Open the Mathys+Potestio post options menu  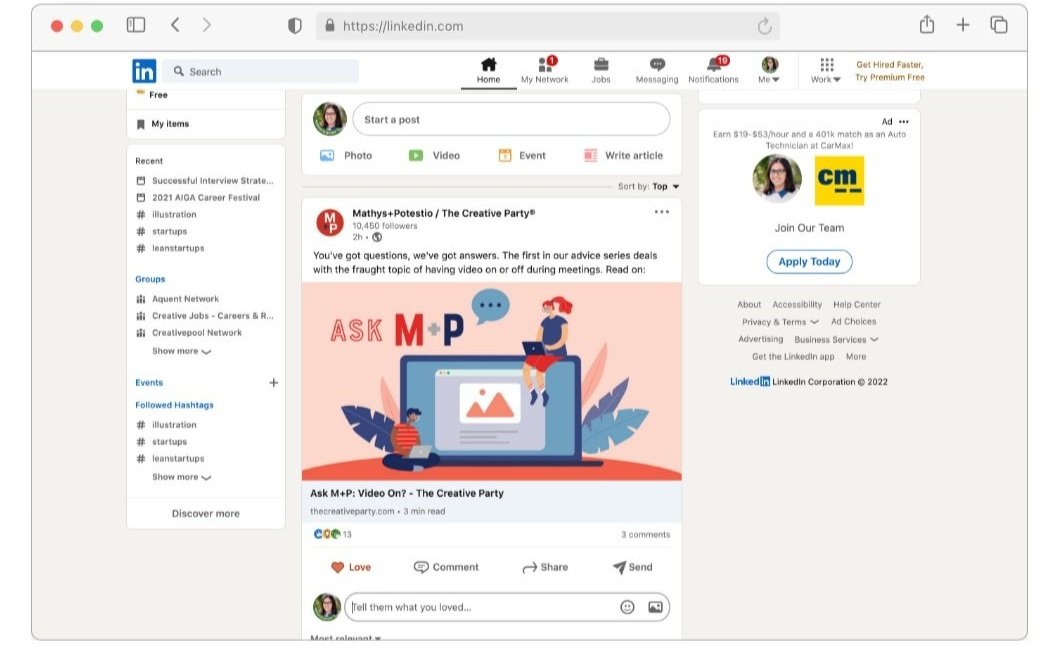[x=662, y=212]
